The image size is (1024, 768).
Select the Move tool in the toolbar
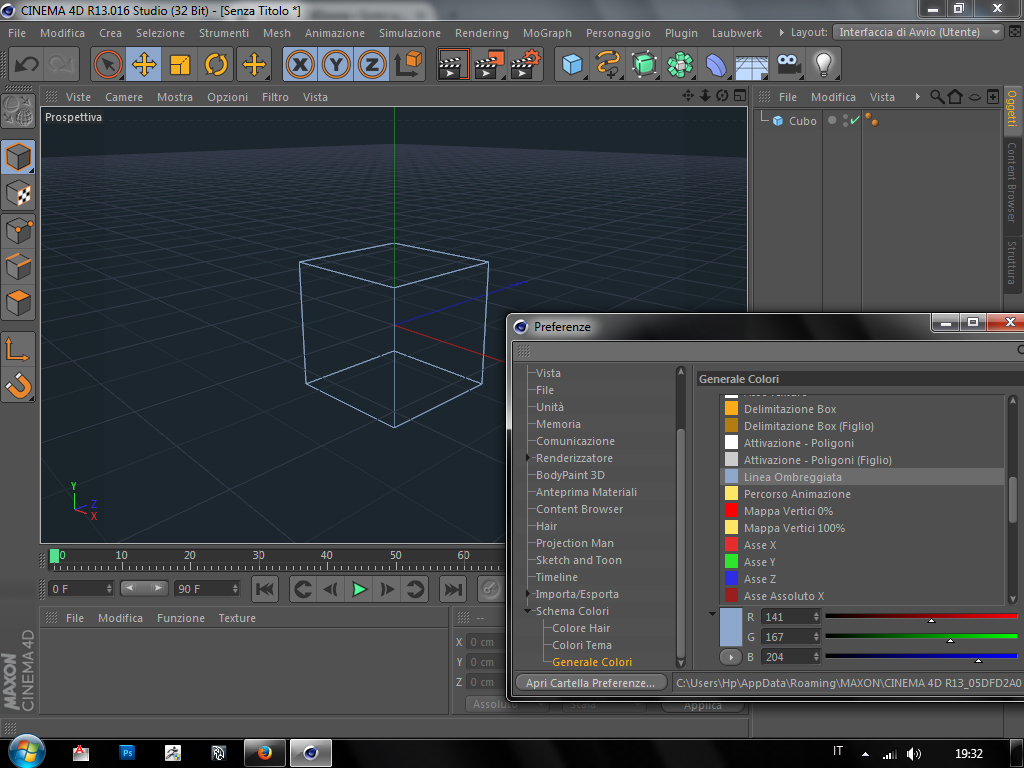144,65
